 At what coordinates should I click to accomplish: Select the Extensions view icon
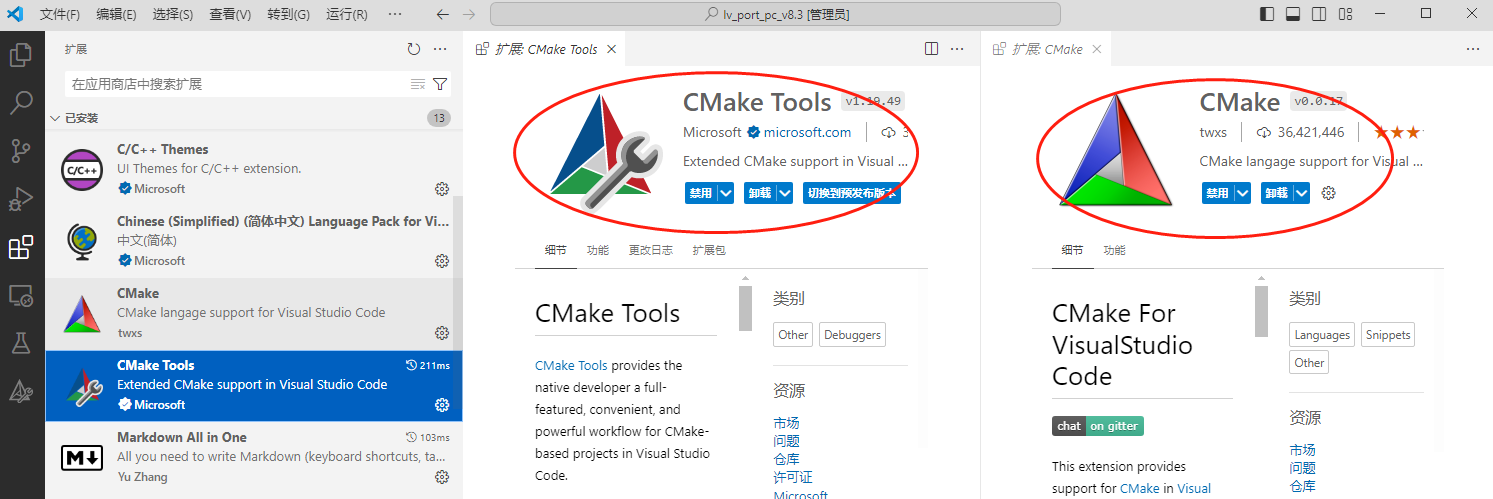(x=21, y=247)
